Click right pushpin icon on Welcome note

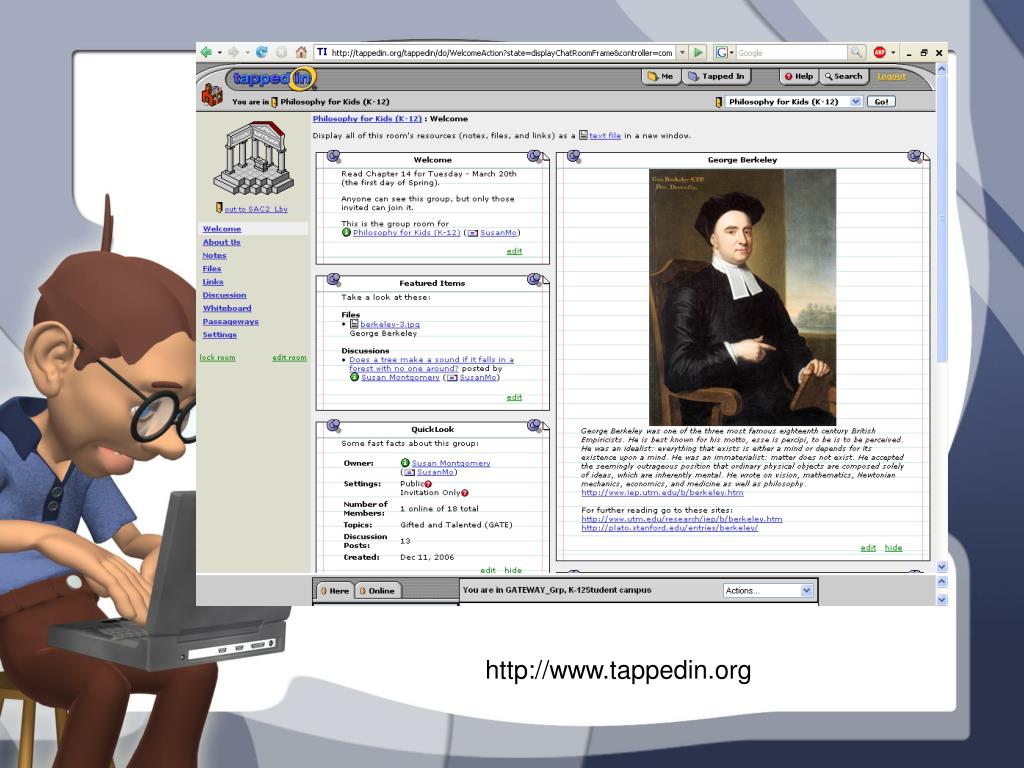click(x=534, y=156)
